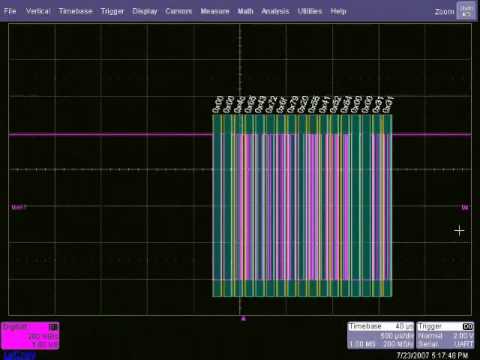Click the decoded byte label 0x79
The width and height of the screenshot is (480, 360).
[293, 105]
